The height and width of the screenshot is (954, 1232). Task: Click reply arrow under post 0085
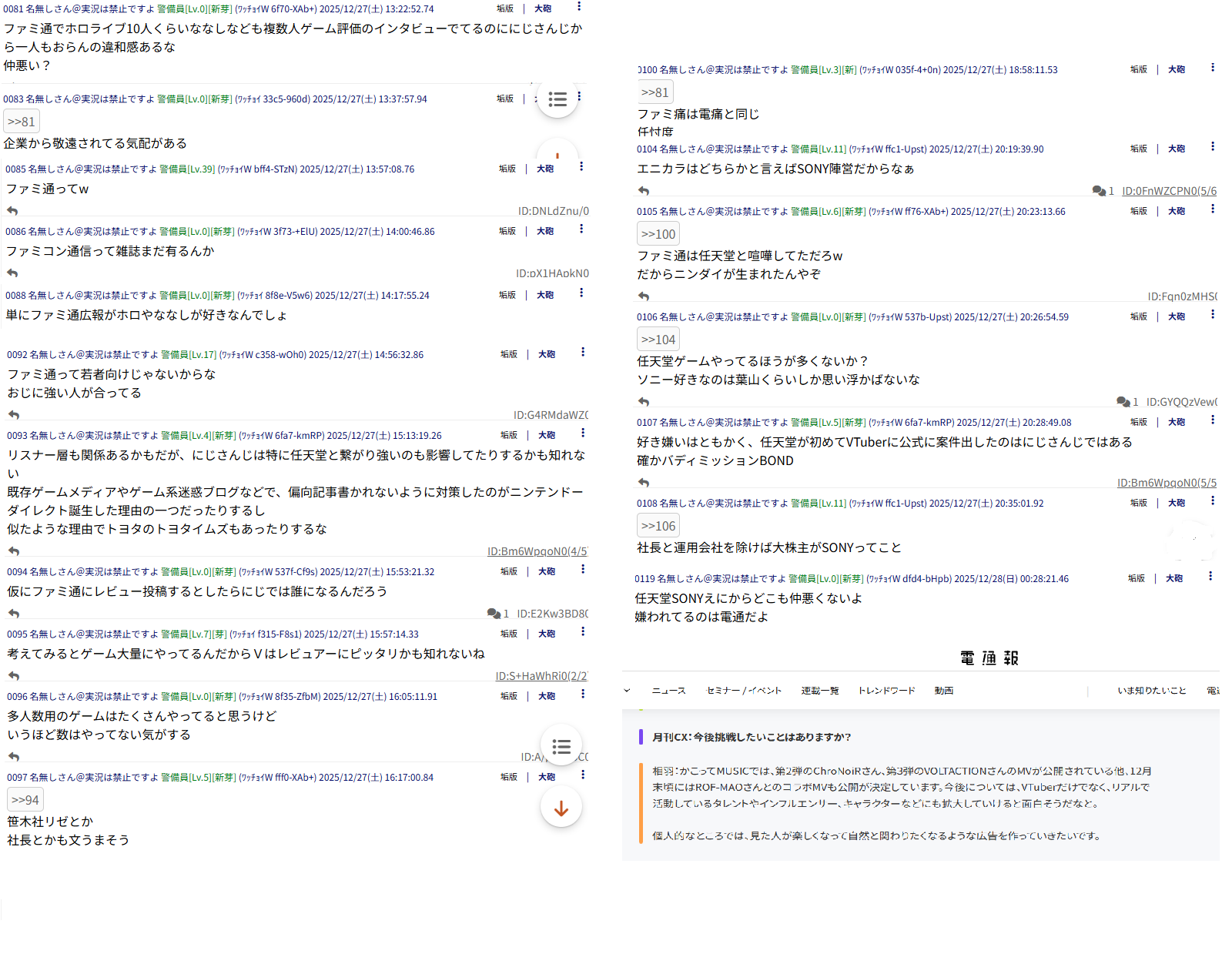pos(12,211)
